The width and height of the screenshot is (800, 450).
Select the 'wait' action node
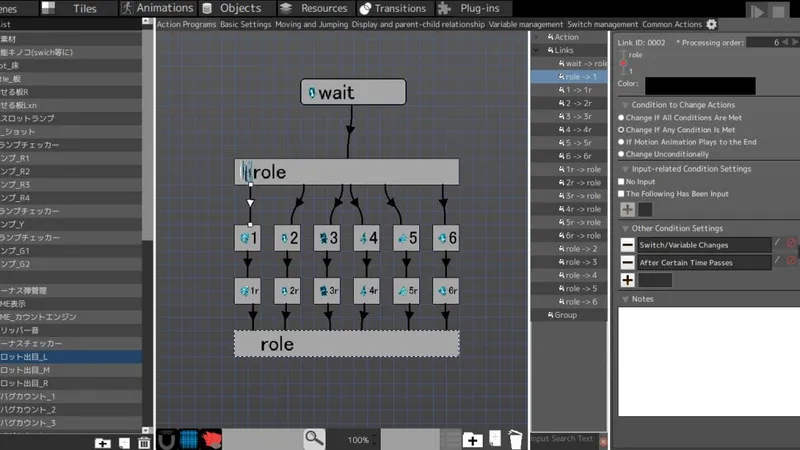click(x=353, y=93)
